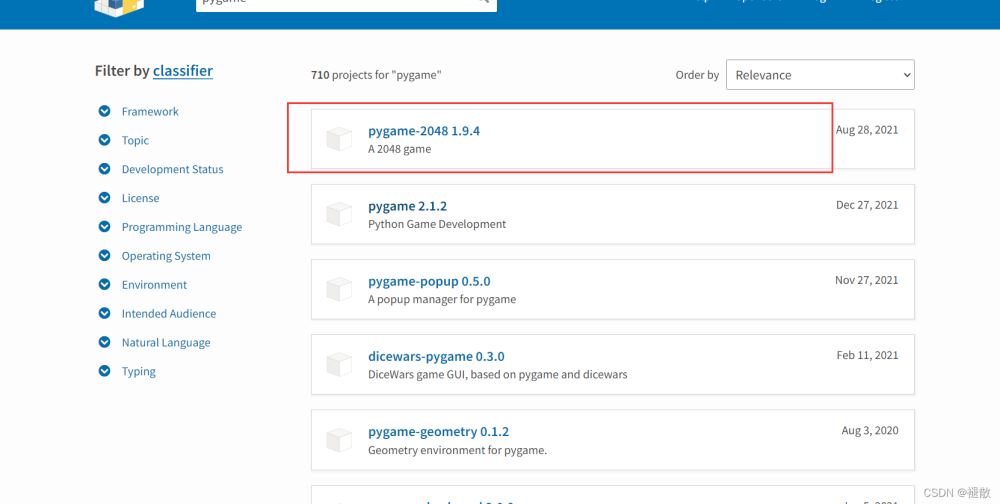
Task: Click the package icon beside dicewars-pygame
Action: tap(340, 365)
